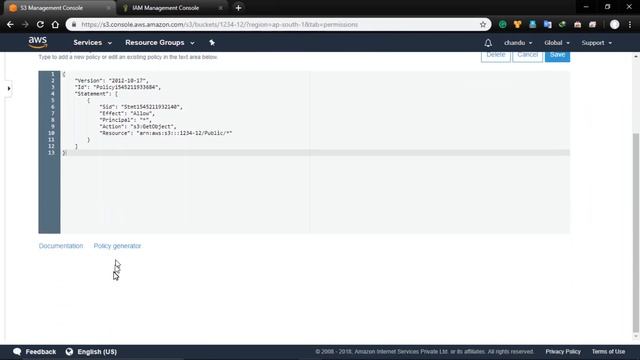Open the Policy generator link
The width and height of the screenshot is (640, 360).
[117, 246]
